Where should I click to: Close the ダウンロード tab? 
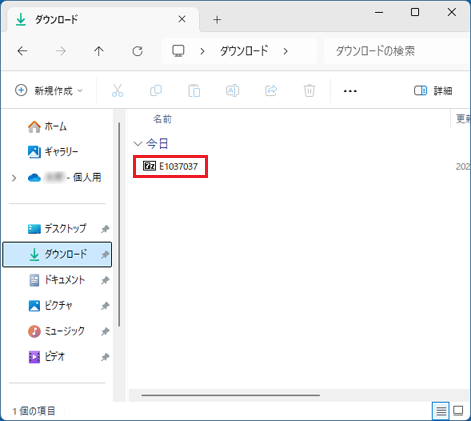point(182,19)
